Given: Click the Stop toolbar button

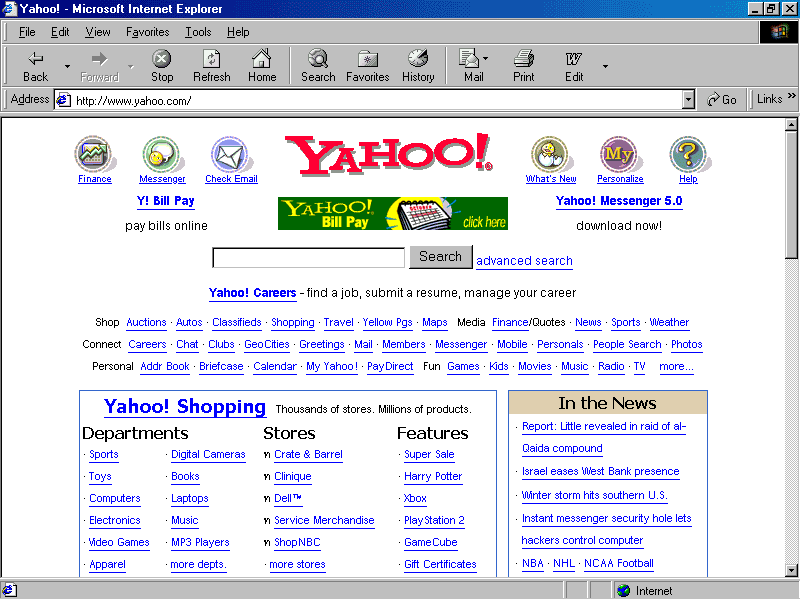Looking at the screenshot, I should [x=162, y=66].
